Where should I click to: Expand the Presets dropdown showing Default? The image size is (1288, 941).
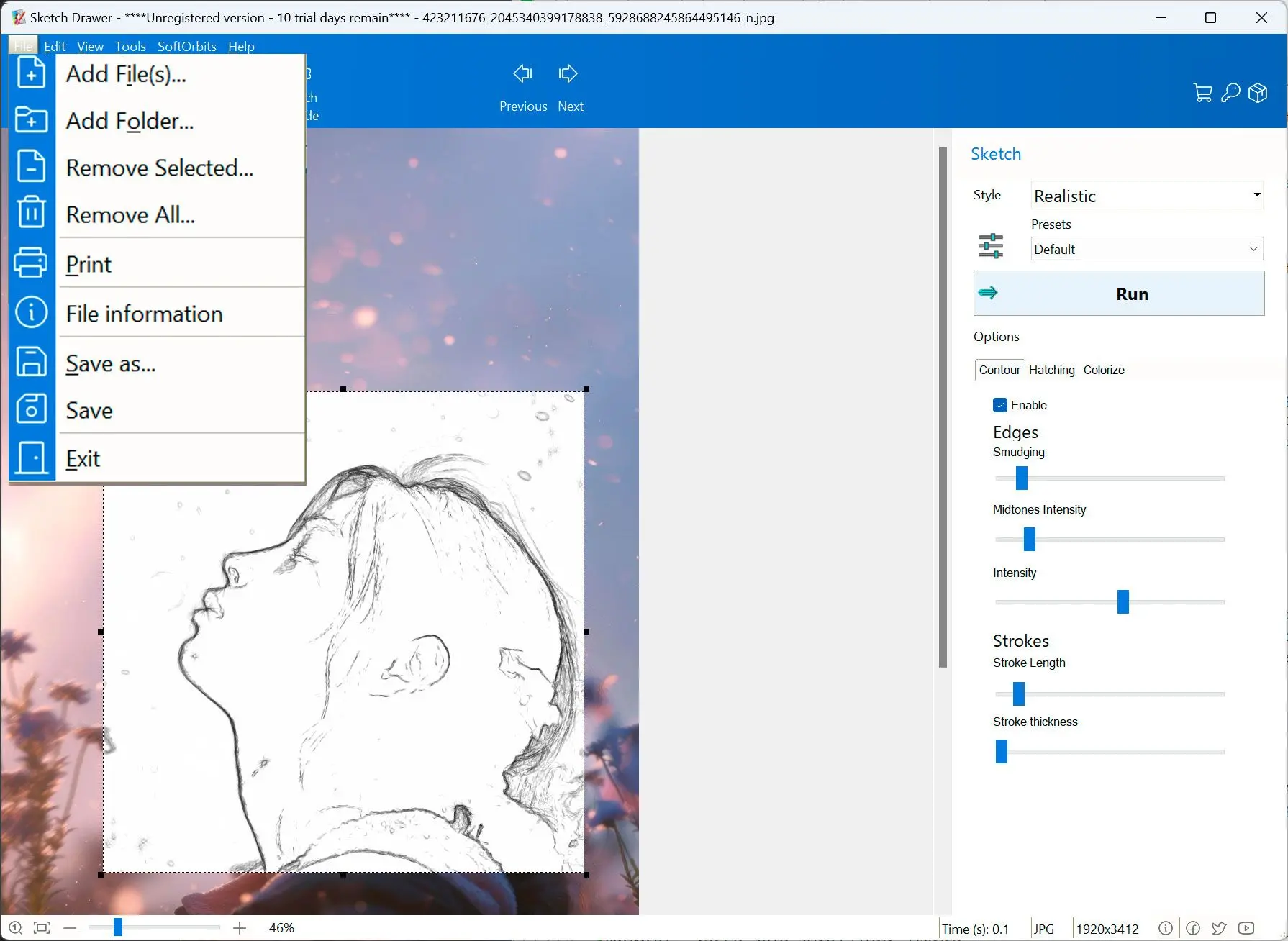coord(1147,249)
